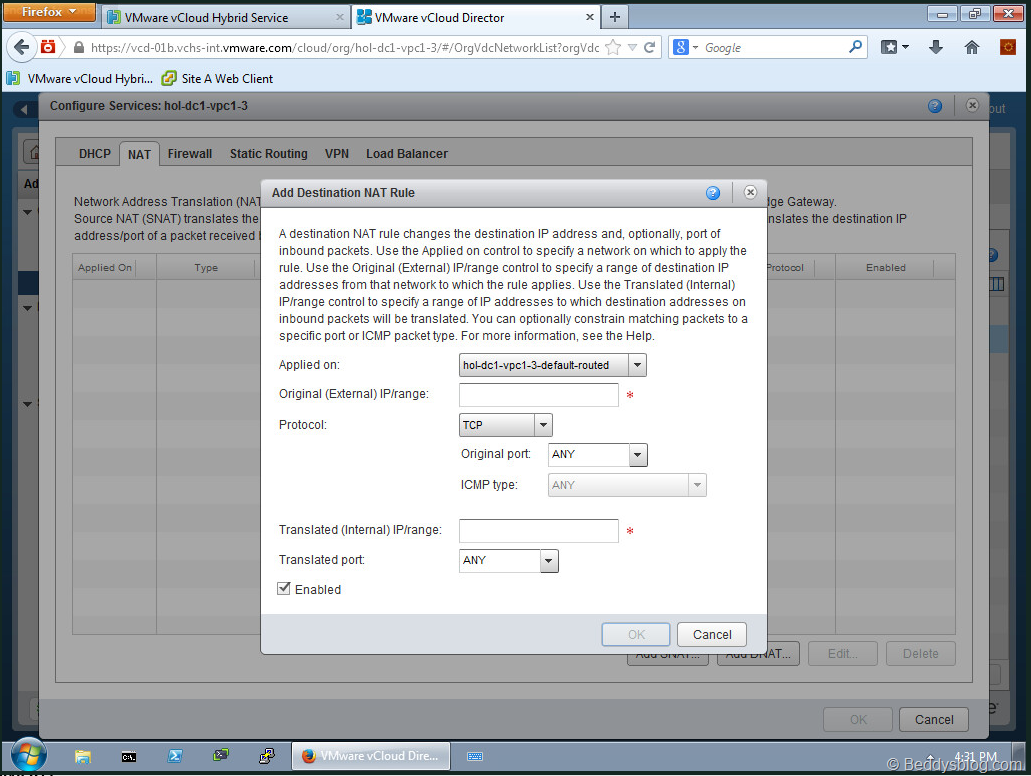
Task: Switch to the DHCP tab
Action: point(95,154)
